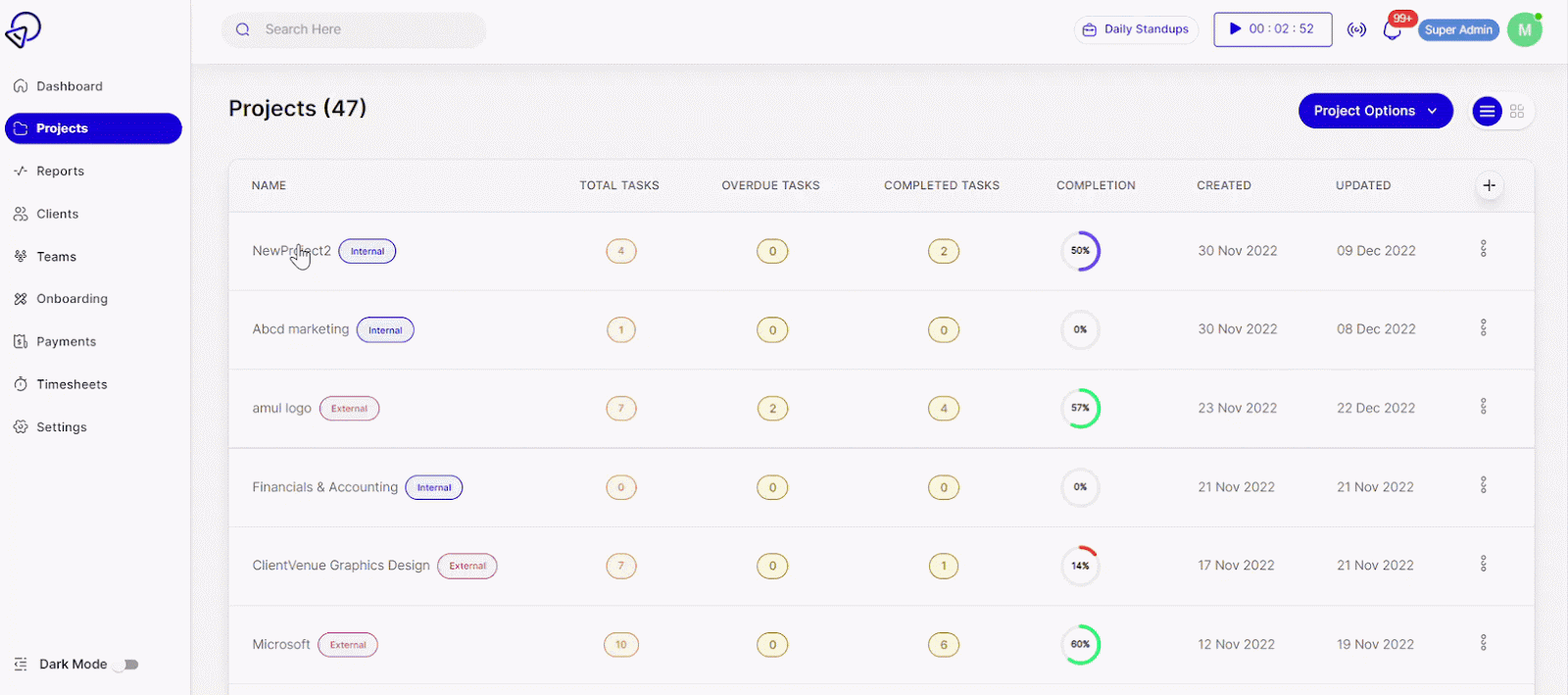Image resolution: width=1568 pixels, height=695 pixels.
Task: Open the three-dot menu for amul logo
Action: tap(1483, 406)
